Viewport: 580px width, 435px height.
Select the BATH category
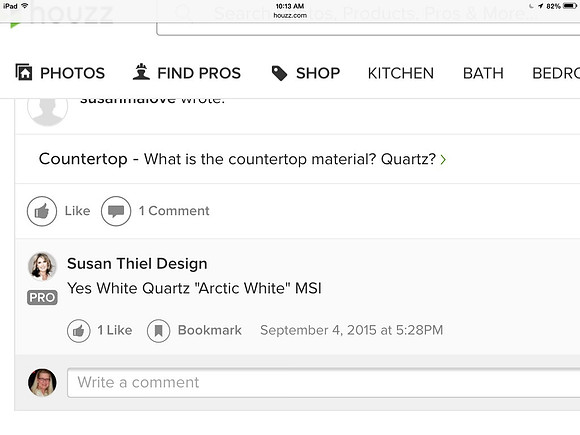click(483, 73)
